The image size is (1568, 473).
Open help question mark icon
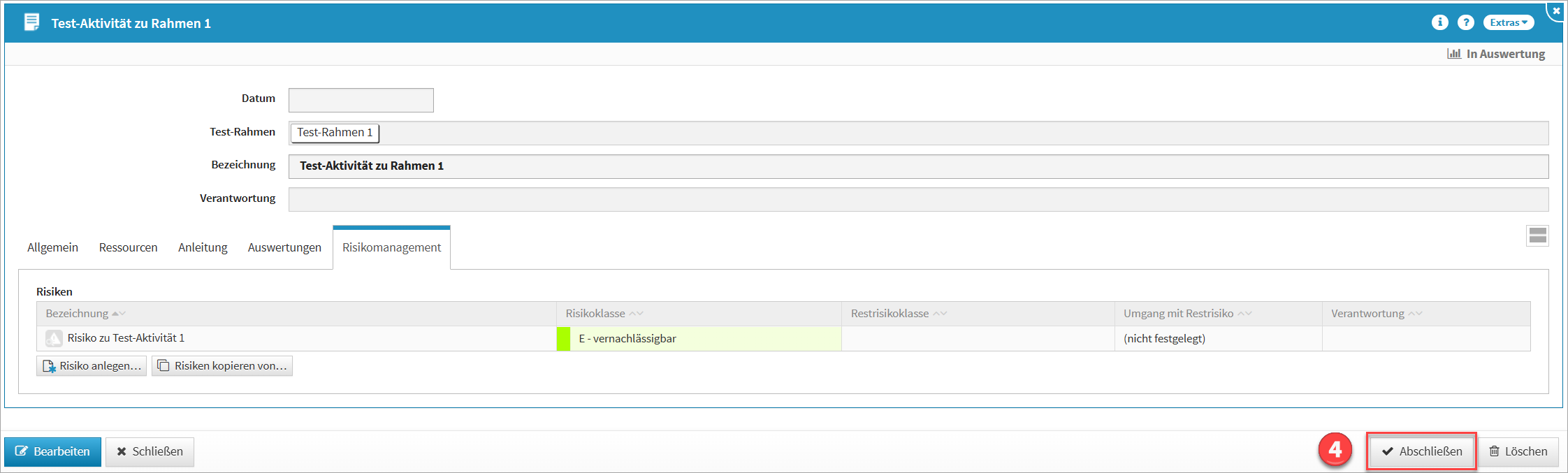click(1465, 22)
